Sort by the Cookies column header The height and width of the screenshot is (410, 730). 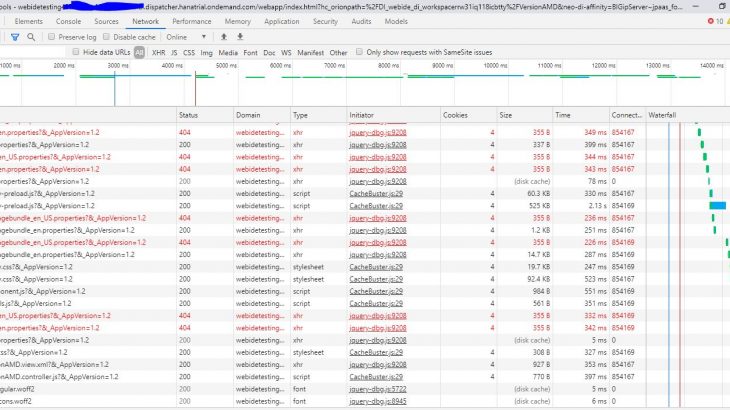click(468, 115)
